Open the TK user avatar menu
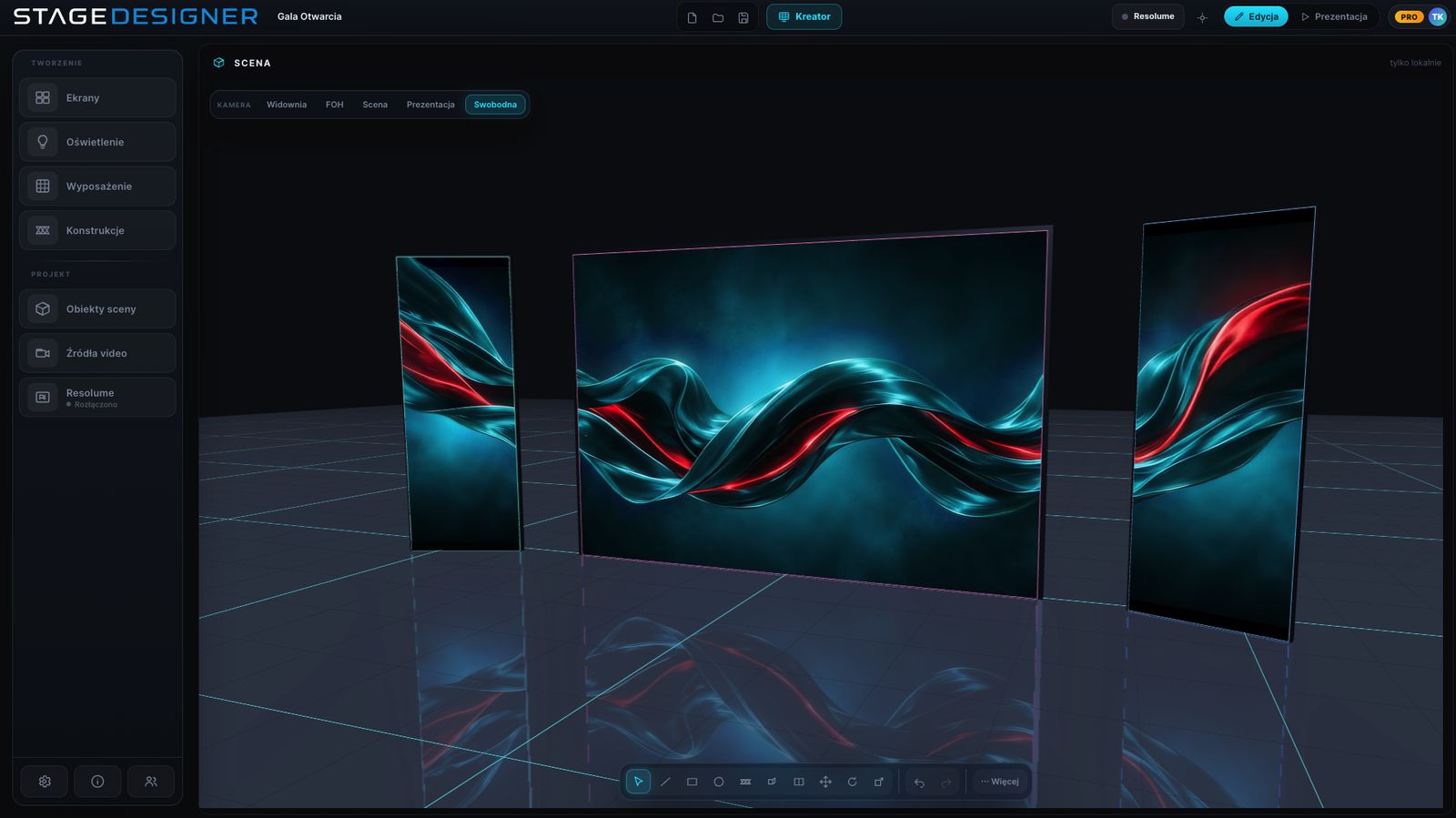 point(1438,16)
